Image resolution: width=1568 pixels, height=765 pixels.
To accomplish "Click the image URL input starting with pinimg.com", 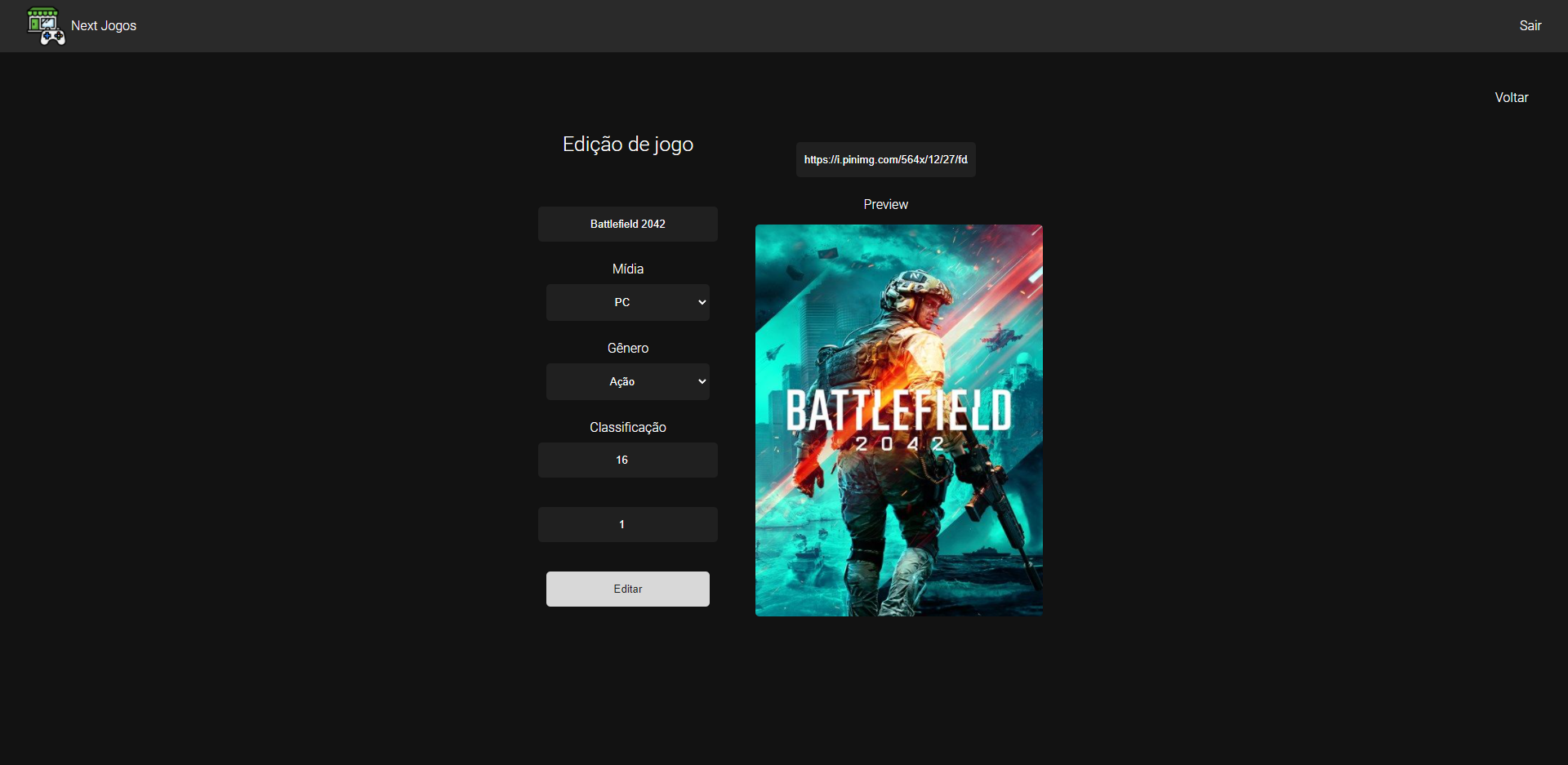I will 885,159.
